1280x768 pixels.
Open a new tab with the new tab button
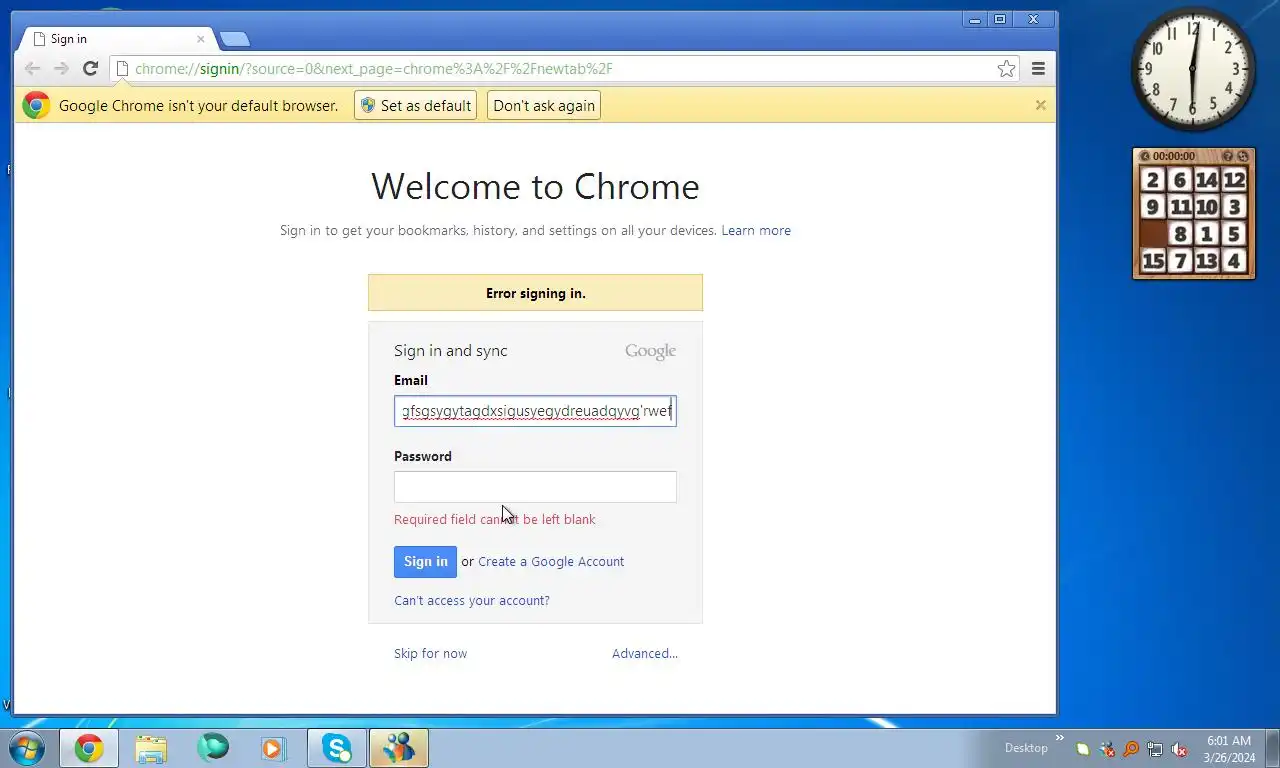(234, 39)
